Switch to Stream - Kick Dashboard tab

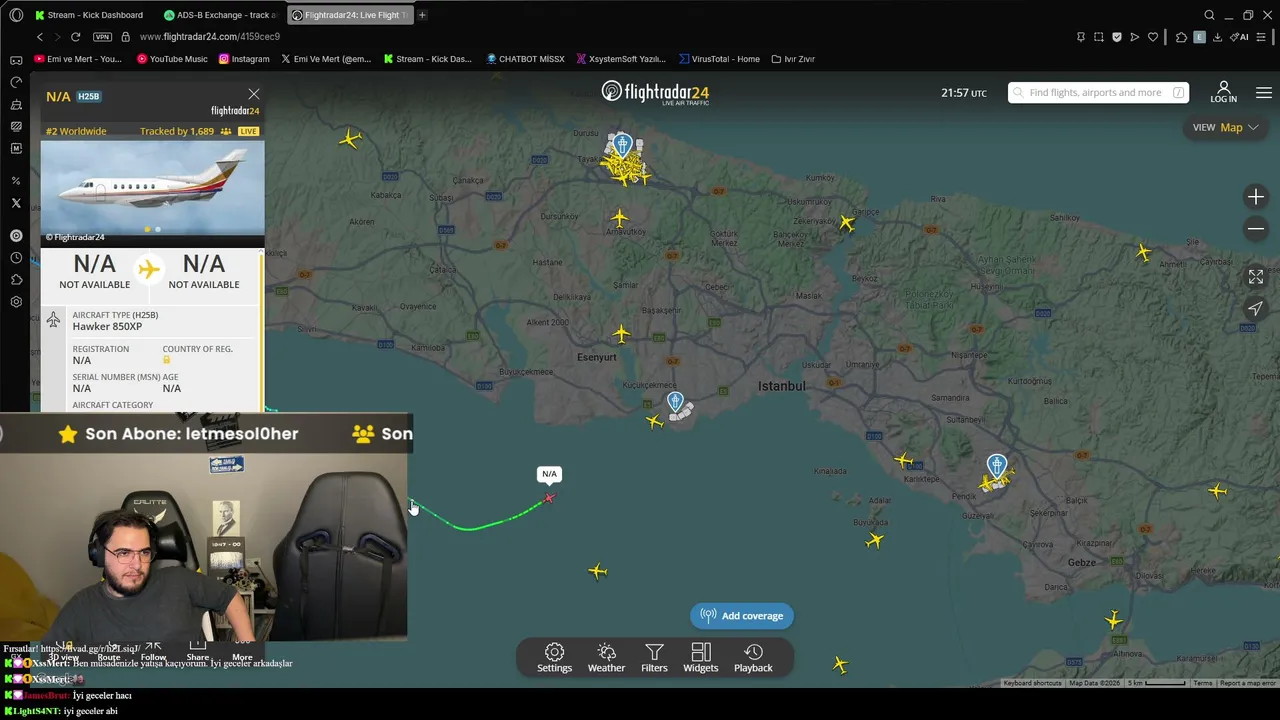click(x=91, y=15)
